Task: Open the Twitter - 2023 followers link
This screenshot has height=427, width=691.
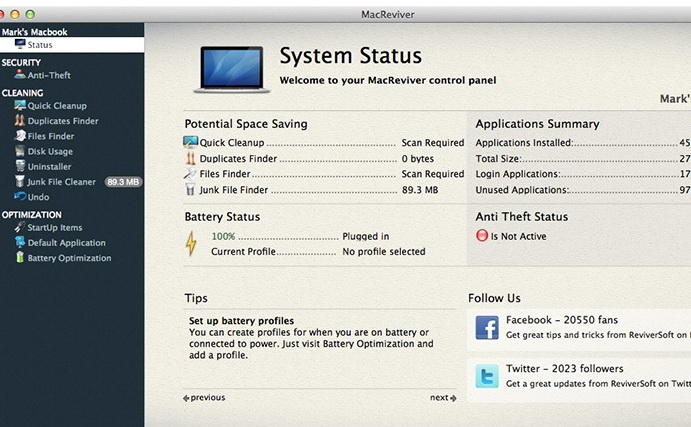Action: 565,368
